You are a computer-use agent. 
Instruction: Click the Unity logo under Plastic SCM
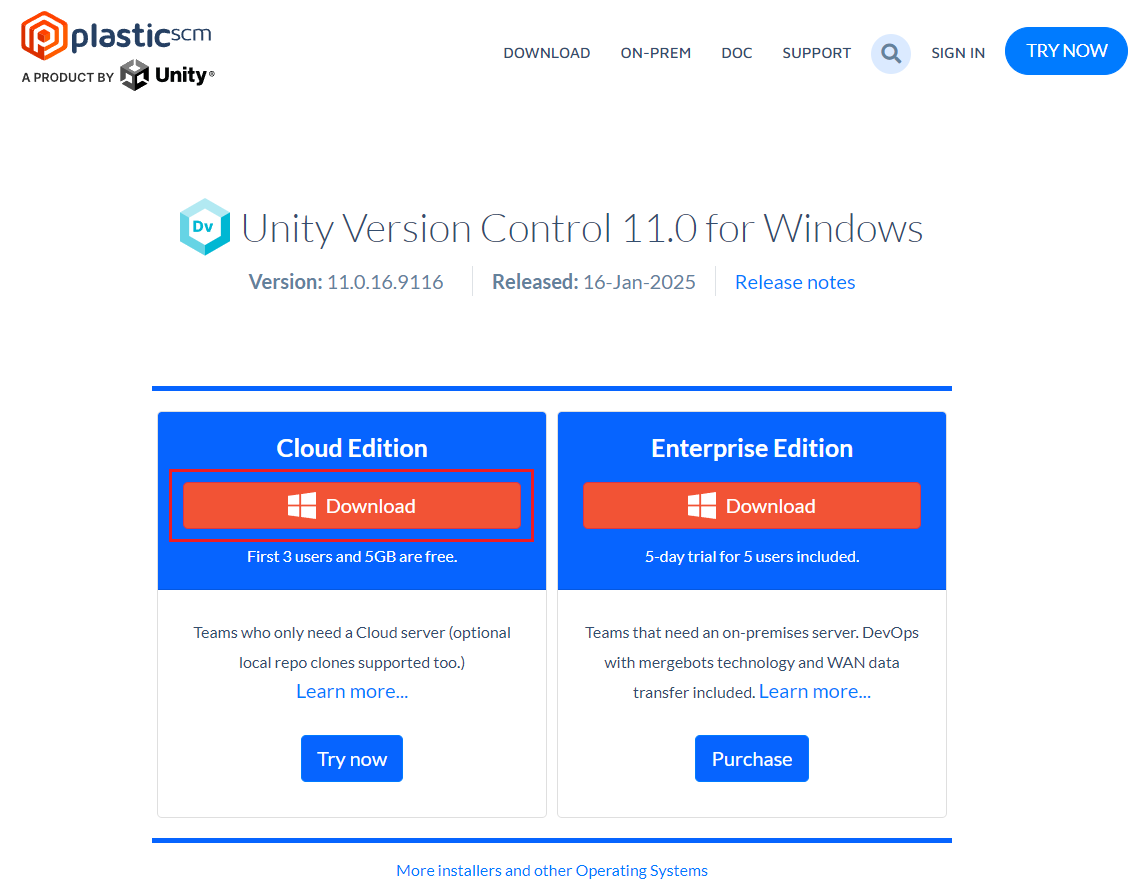click(168, 75)
